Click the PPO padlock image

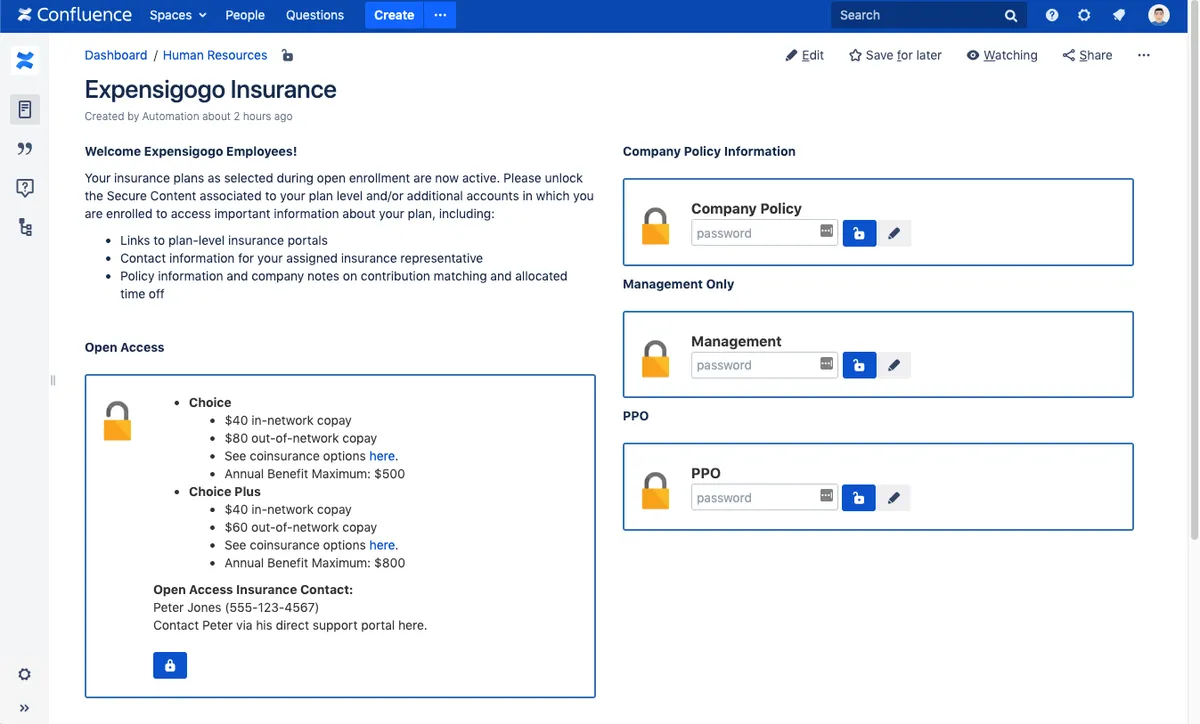point(655,490)
